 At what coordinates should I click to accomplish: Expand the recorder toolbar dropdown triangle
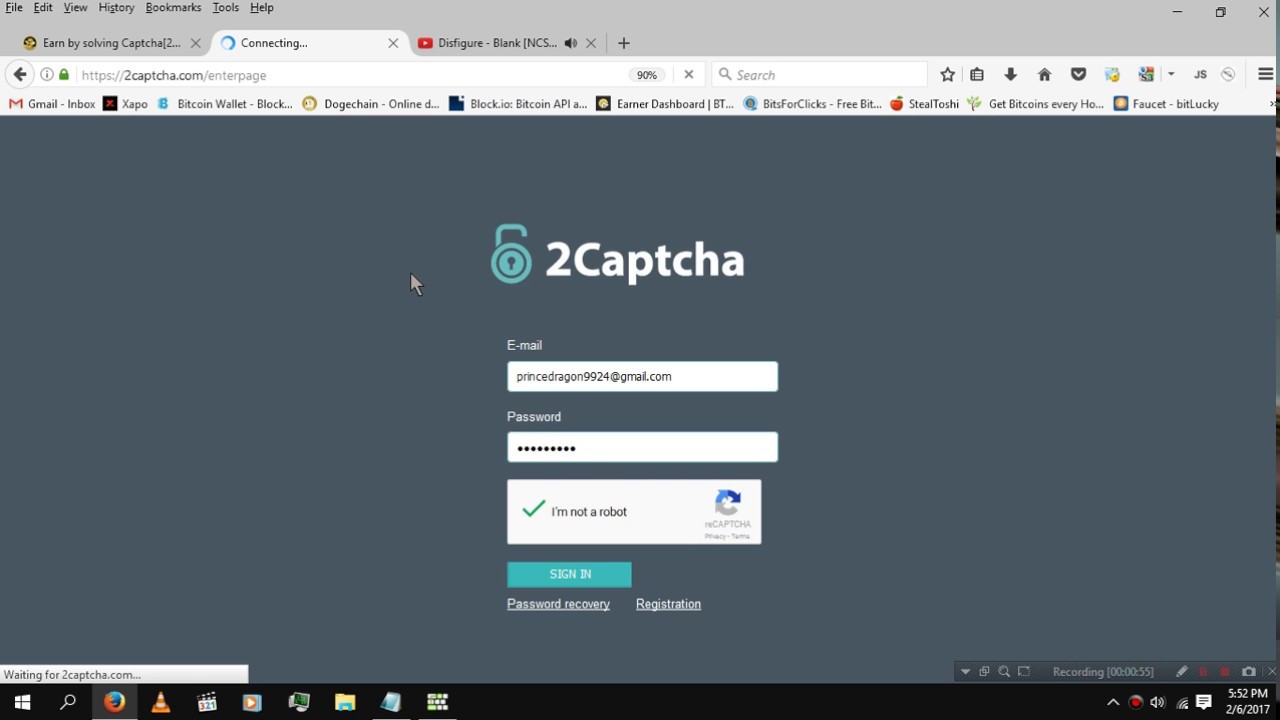click(x=965, y=672)
